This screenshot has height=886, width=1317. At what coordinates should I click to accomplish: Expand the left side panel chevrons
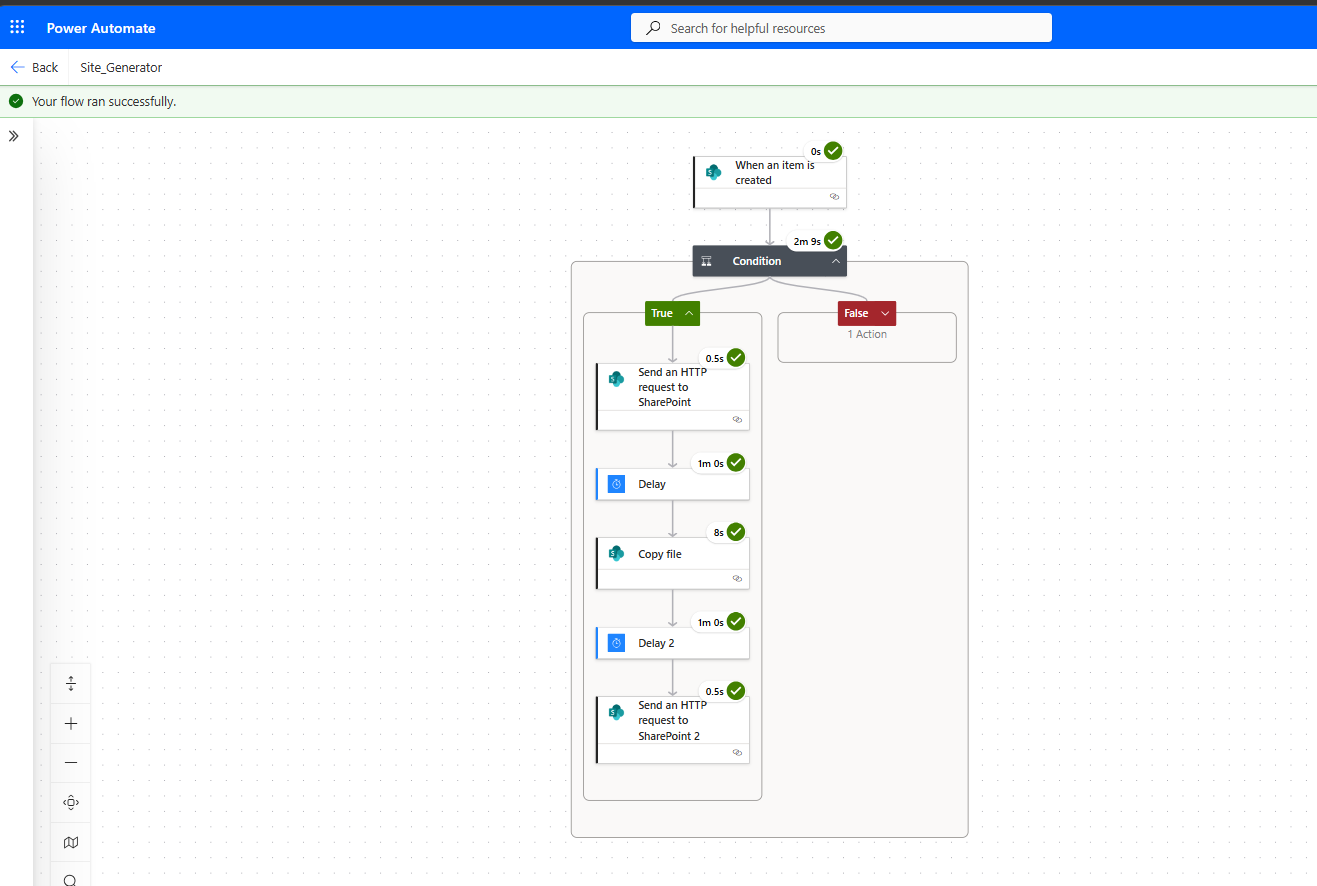14,136
